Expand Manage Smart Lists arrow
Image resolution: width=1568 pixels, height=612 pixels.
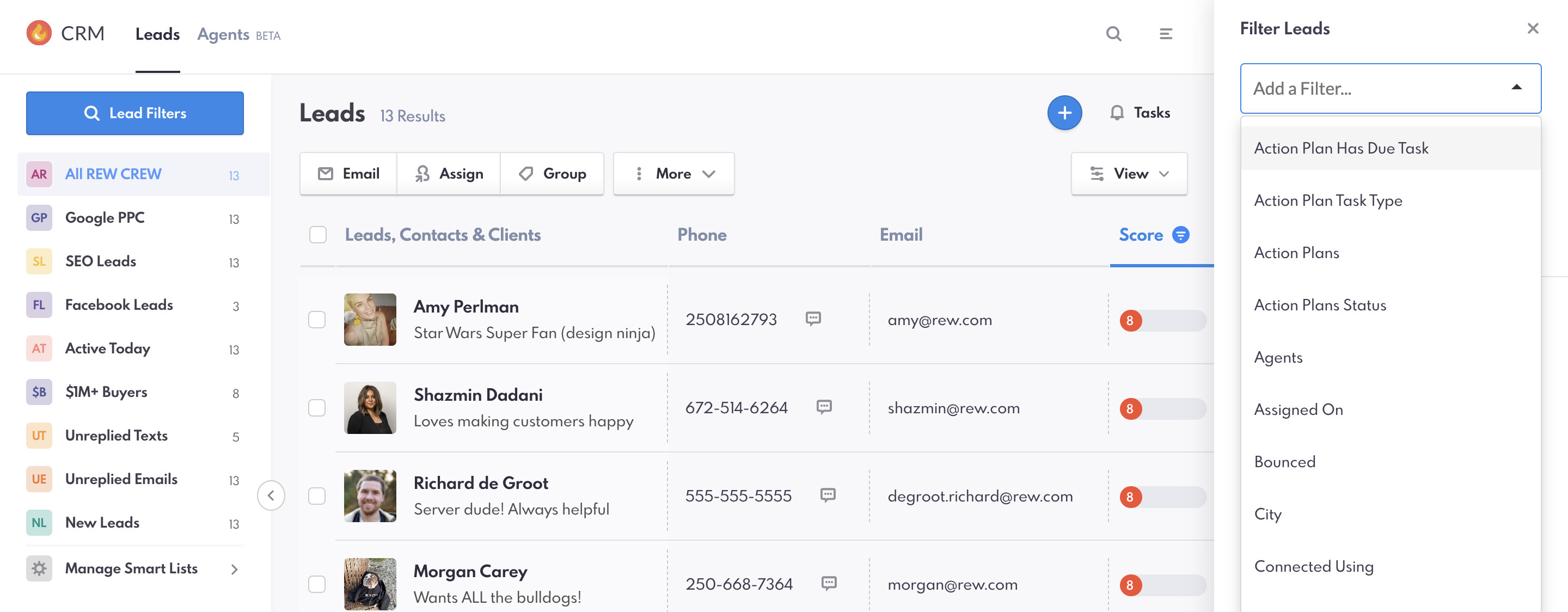pyautogui.click(x=234, y=569)
